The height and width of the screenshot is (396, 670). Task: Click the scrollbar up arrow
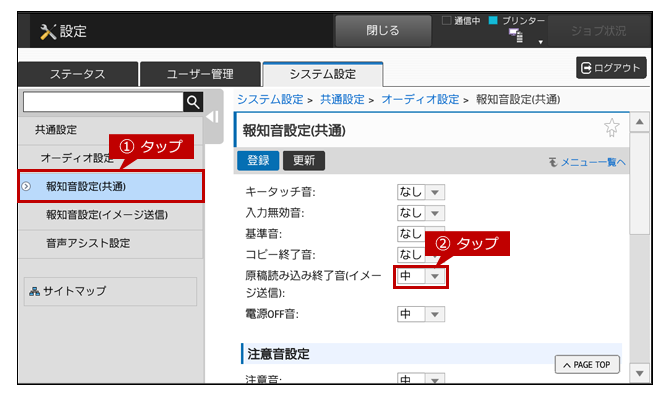[640, 122]
